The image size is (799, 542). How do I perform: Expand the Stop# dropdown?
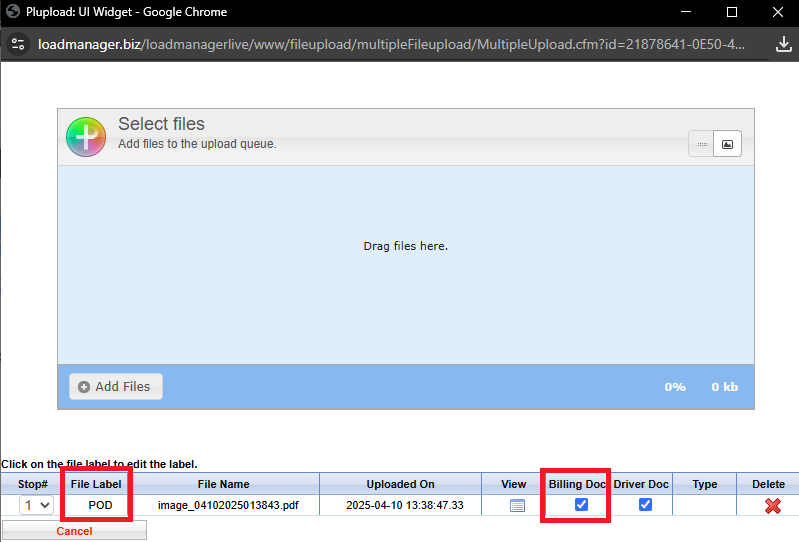point(37,506)
